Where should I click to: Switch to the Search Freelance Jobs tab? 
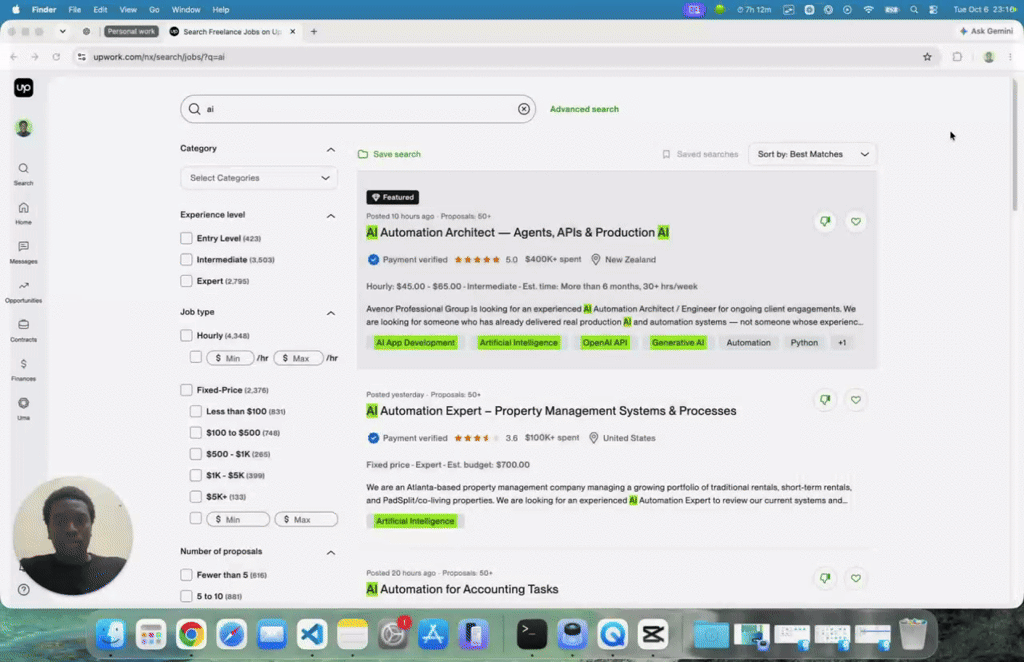(x=232, y=31)
